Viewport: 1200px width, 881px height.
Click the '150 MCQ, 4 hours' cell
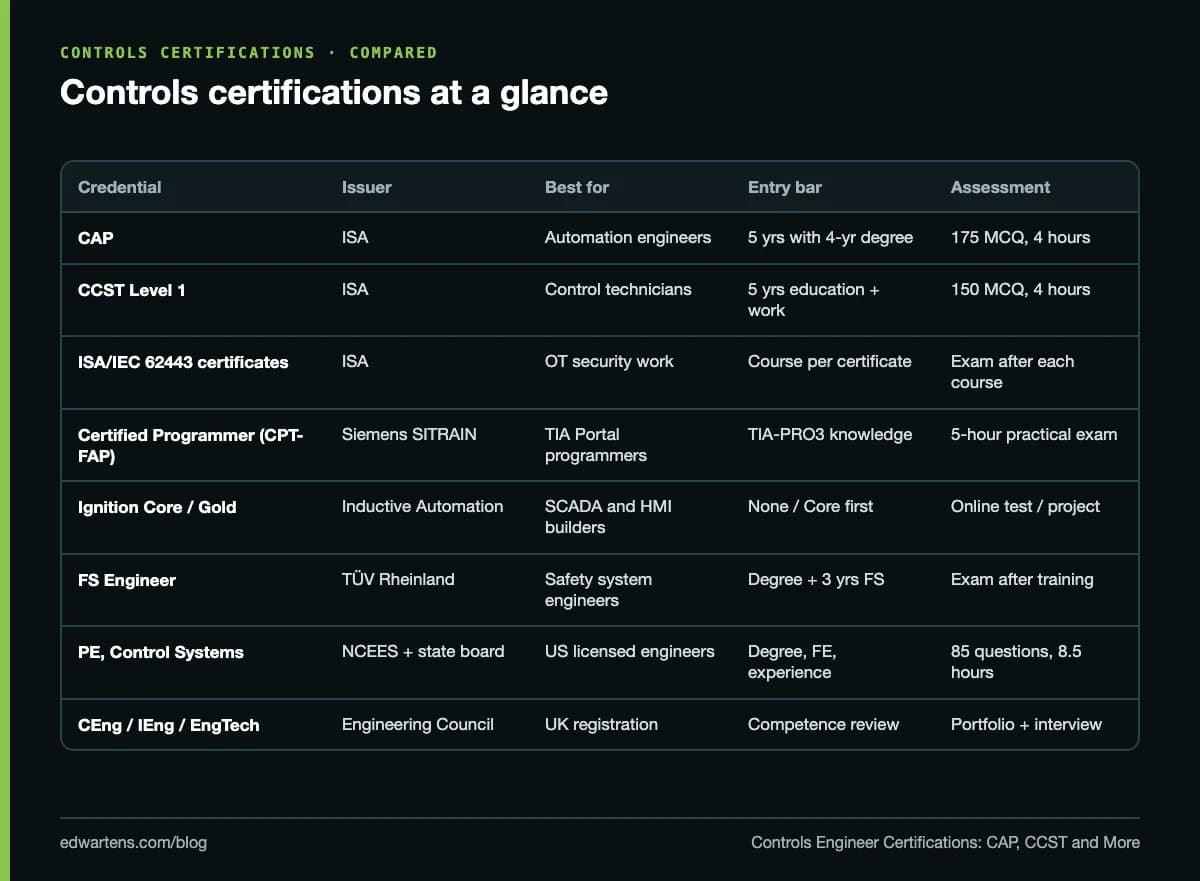pyautogui.click(x=1020, y=289)
